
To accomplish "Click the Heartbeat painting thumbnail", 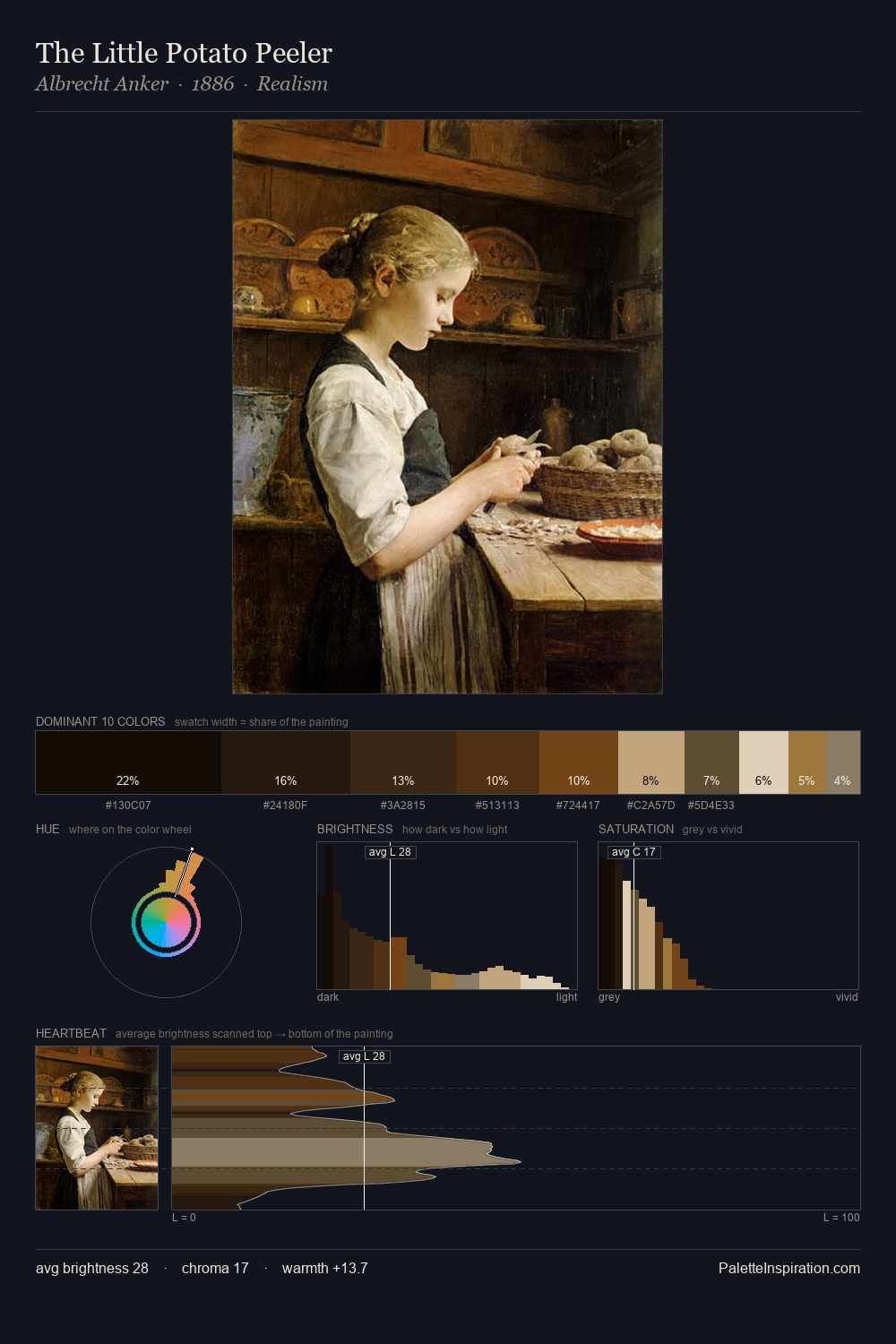I will click(x=97, y=1128).
